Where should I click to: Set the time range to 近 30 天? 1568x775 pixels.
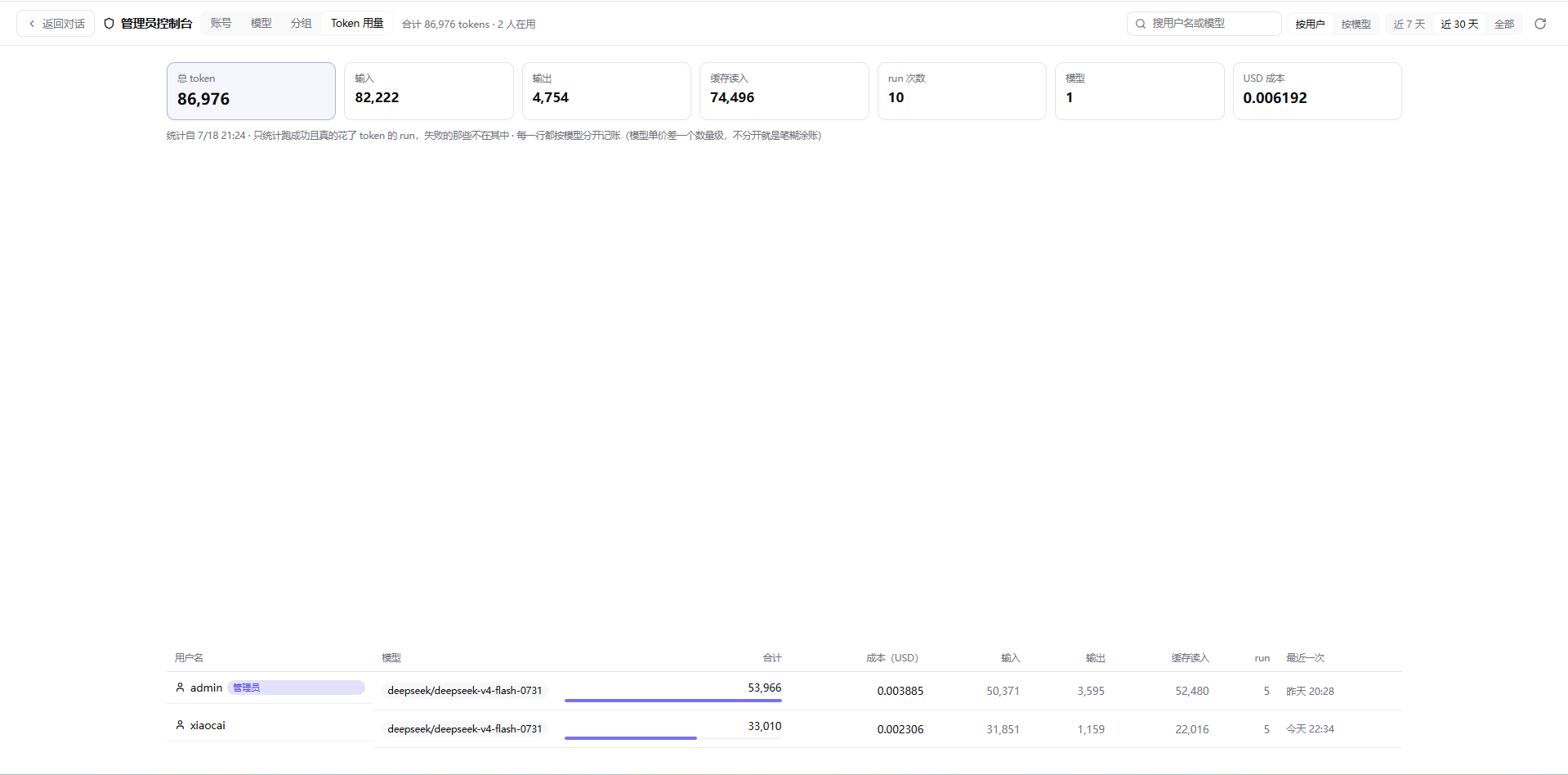[x=1459, y=24]
